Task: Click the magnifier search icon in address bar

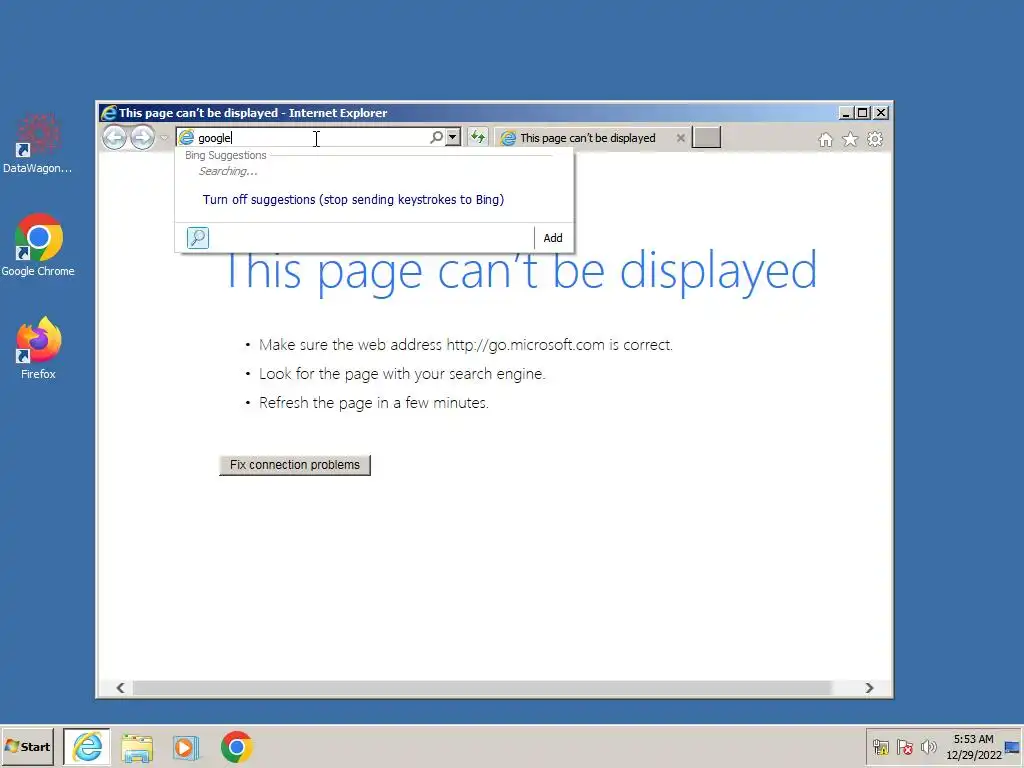Action: tap(436, 137)
